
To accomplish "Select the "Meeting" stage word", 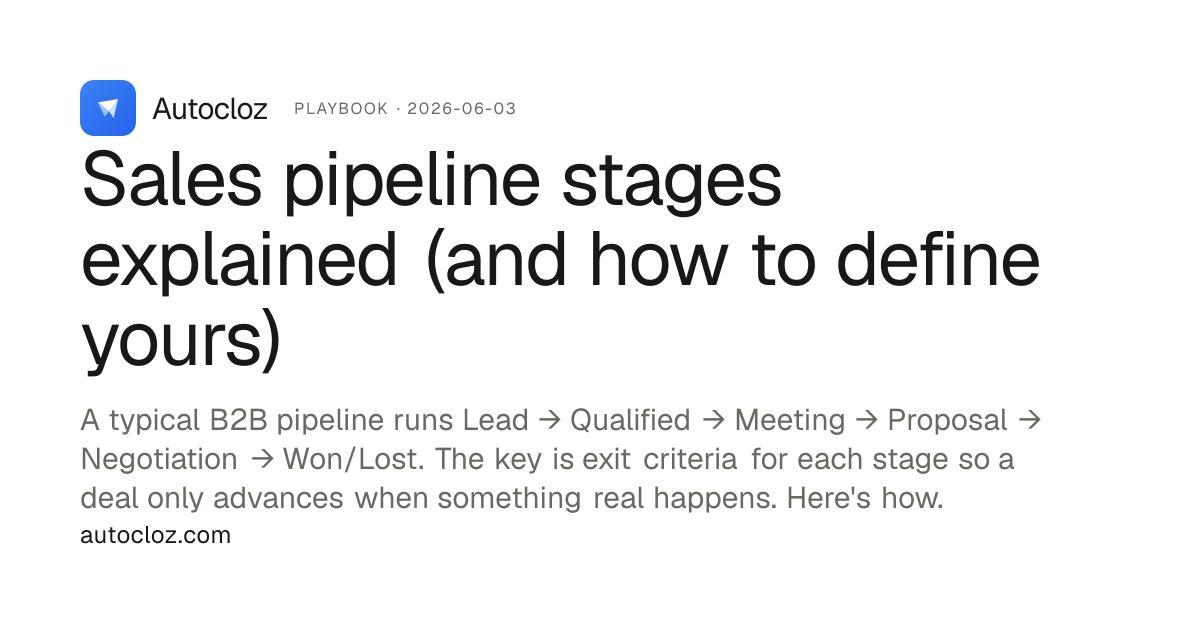I will [790, 421].
